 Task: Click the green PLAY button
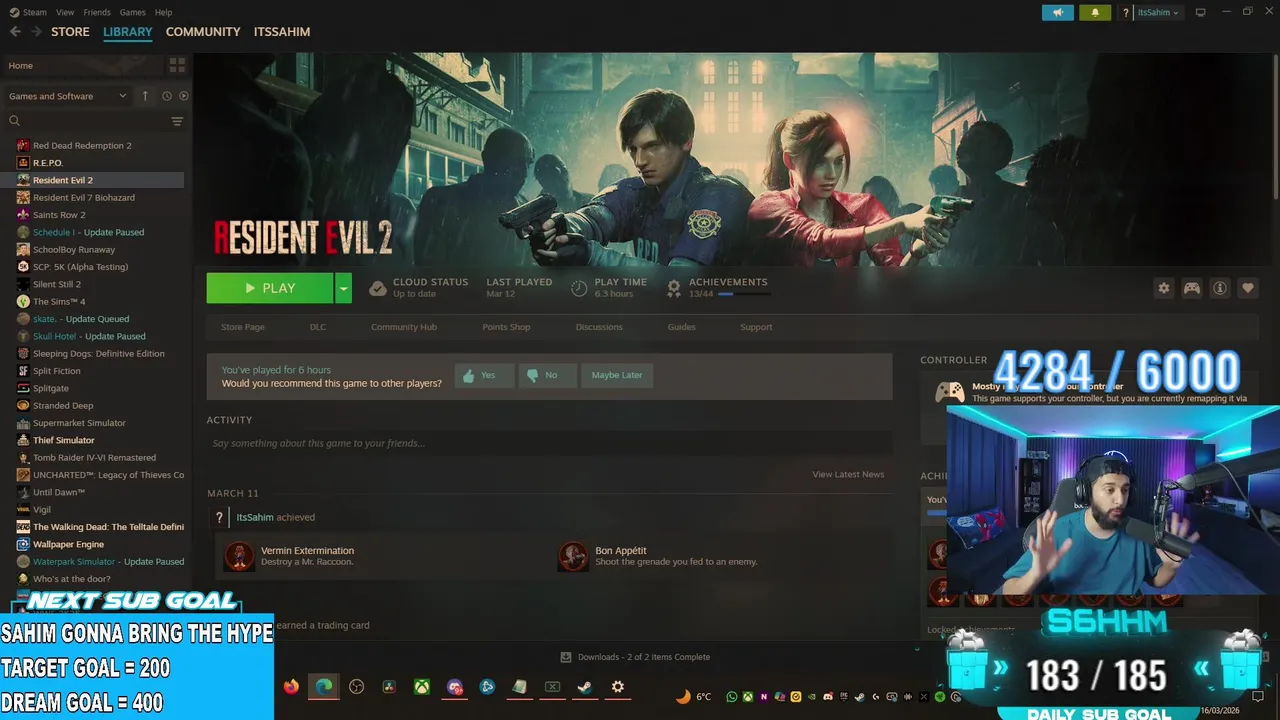(x=270, y=288)
